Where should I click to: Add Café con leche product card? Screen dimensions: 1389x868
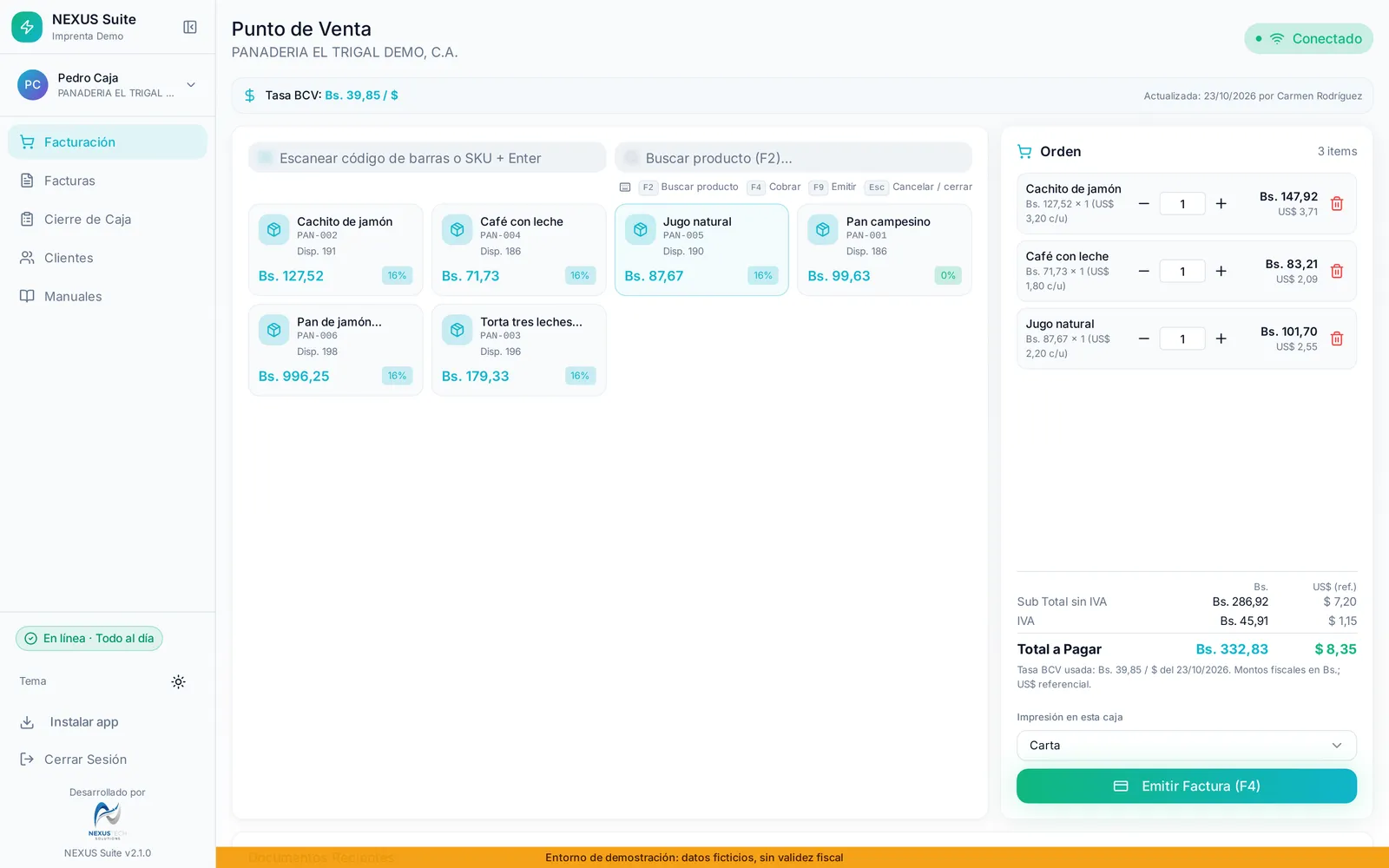point(519,250)
